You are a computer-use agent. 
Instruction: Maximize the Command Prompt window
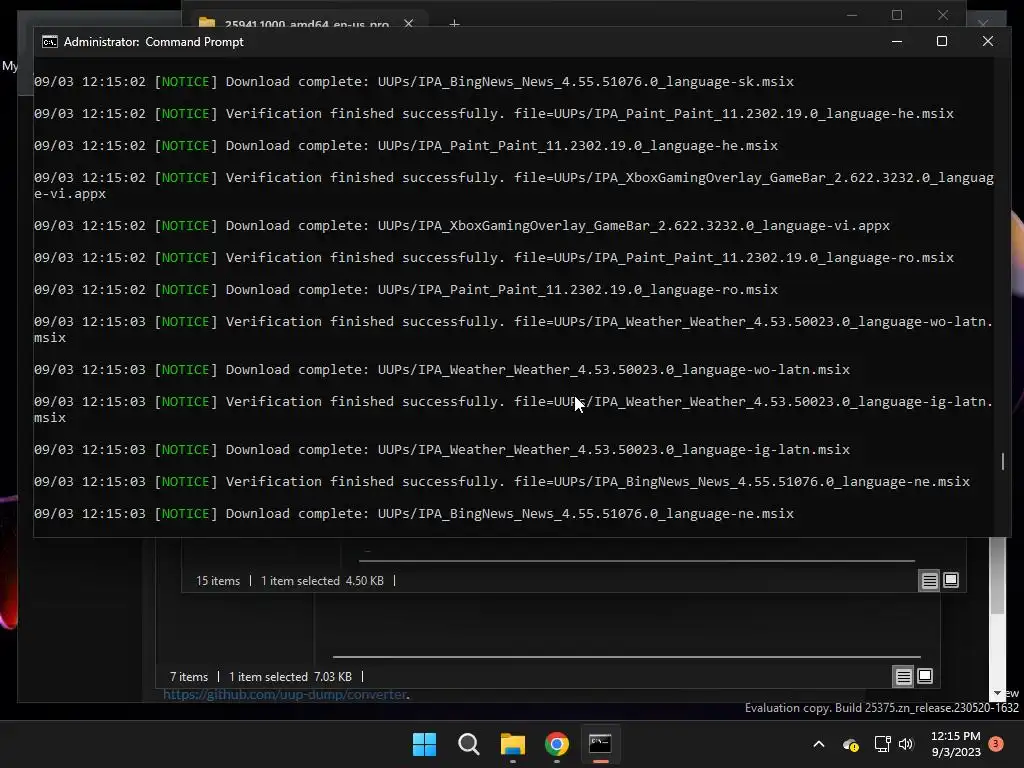(x=942, y=41)
